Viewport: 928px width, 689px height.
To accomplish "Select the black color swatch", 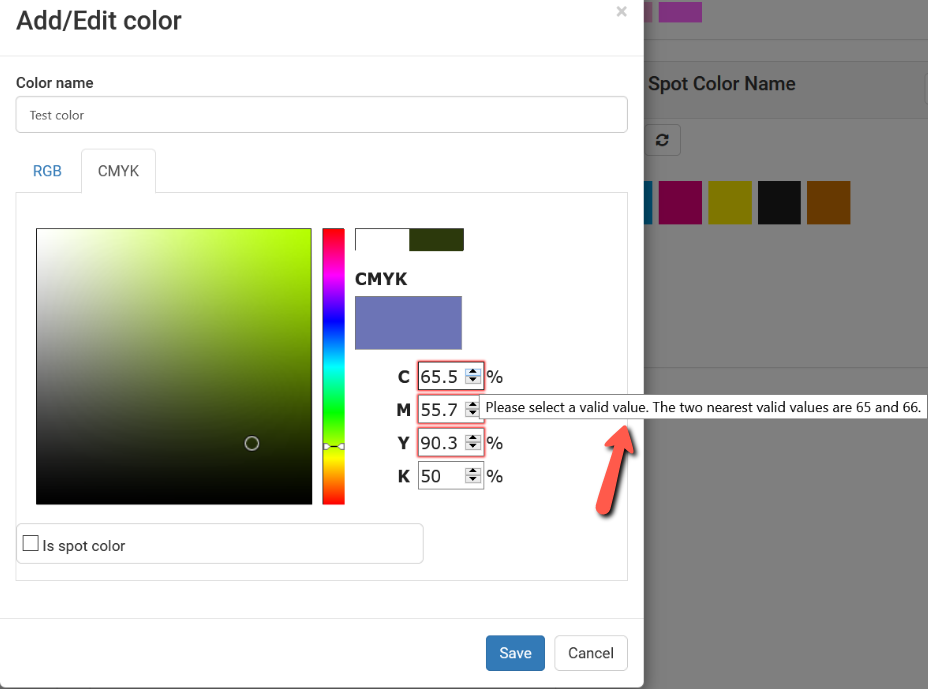I will point(779,202).
